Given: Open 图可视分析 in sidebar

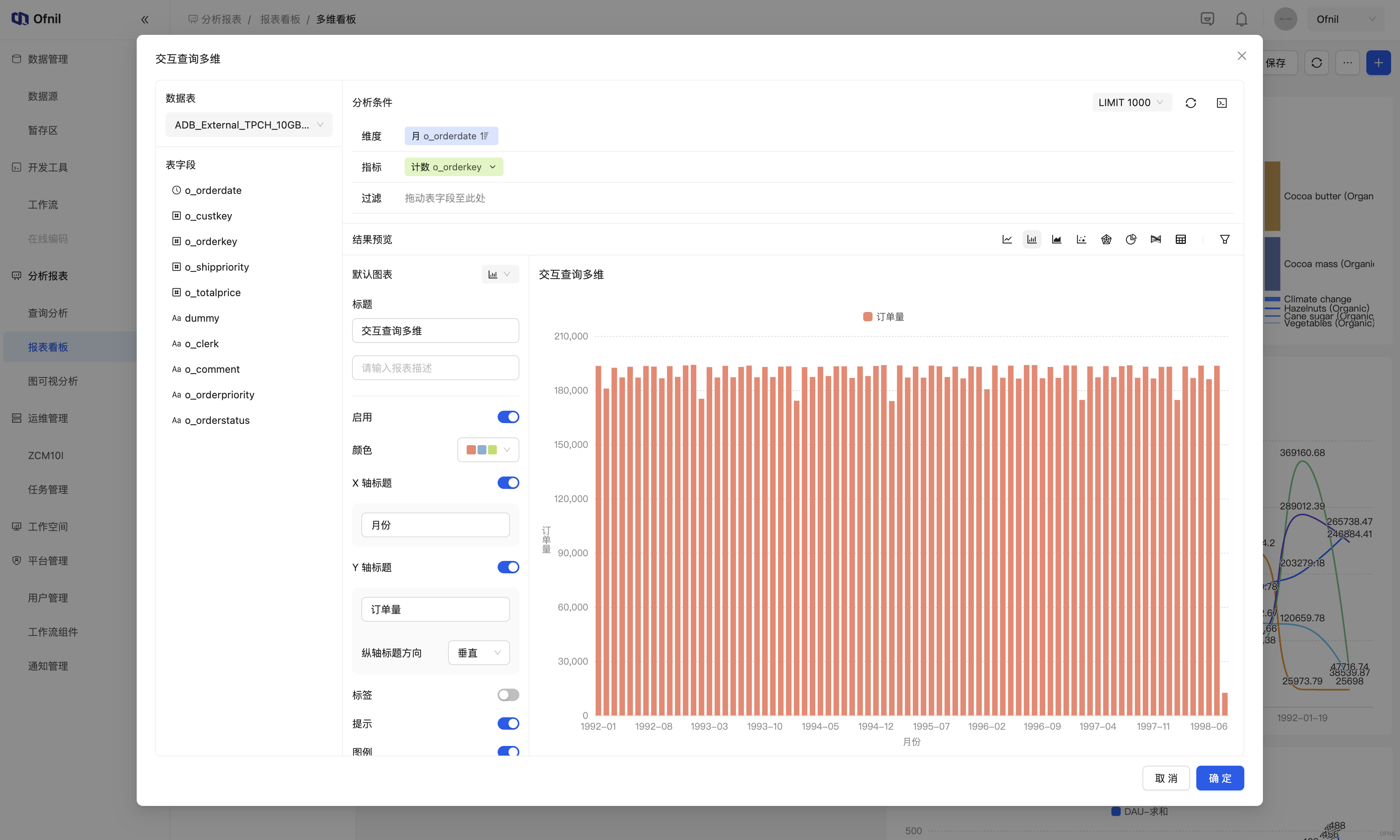Looking at the screenshot, I should [x=53, y=381].
